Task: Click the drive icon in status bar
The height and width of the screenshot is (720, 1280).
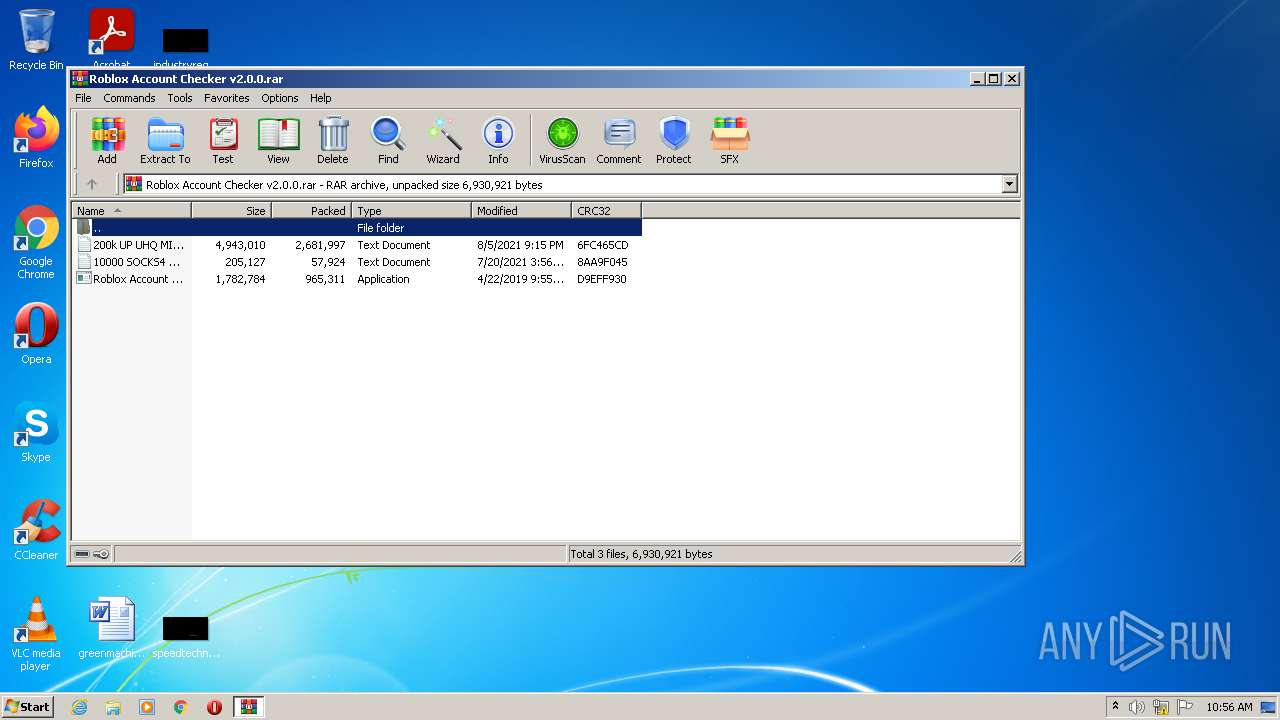Action: 82,554
